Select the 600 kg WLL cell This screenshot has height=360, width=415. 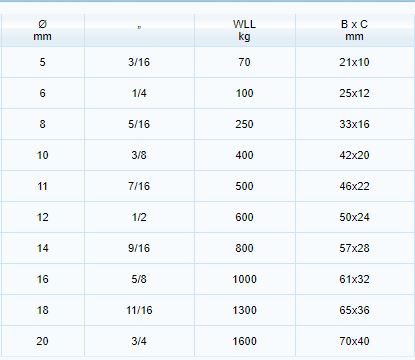click(245, 217)
